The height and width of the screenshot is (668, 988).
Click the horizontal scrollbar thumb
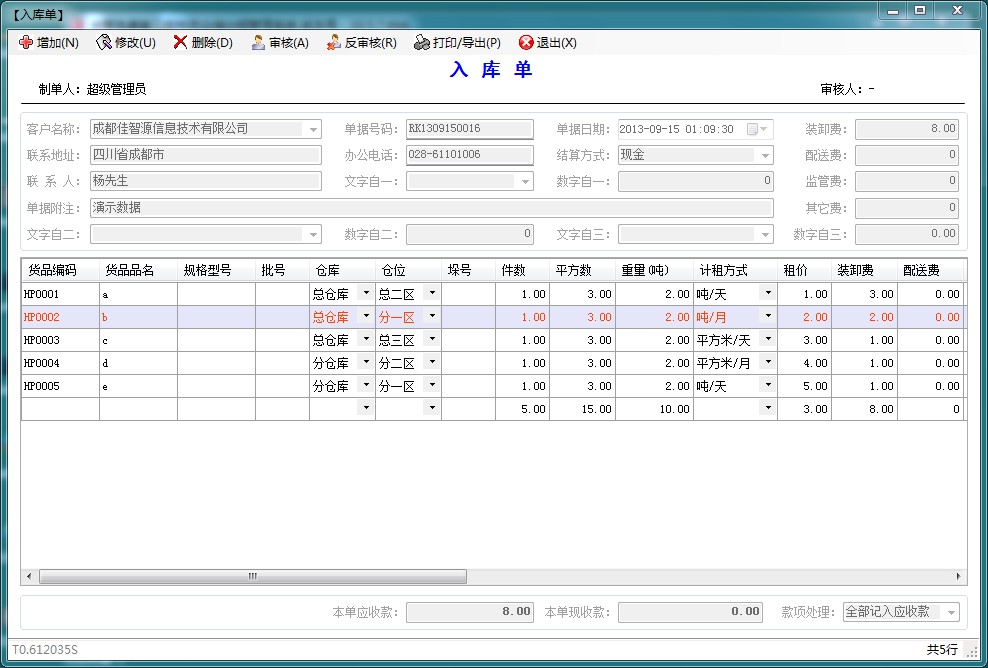252,577
